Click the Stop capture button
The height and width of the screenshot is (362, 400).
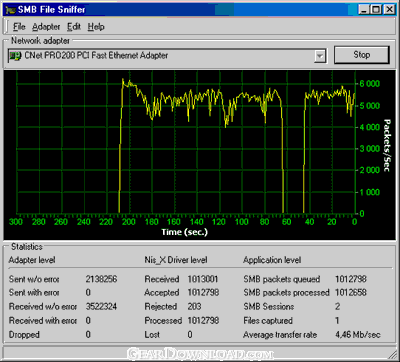[362, 55]
